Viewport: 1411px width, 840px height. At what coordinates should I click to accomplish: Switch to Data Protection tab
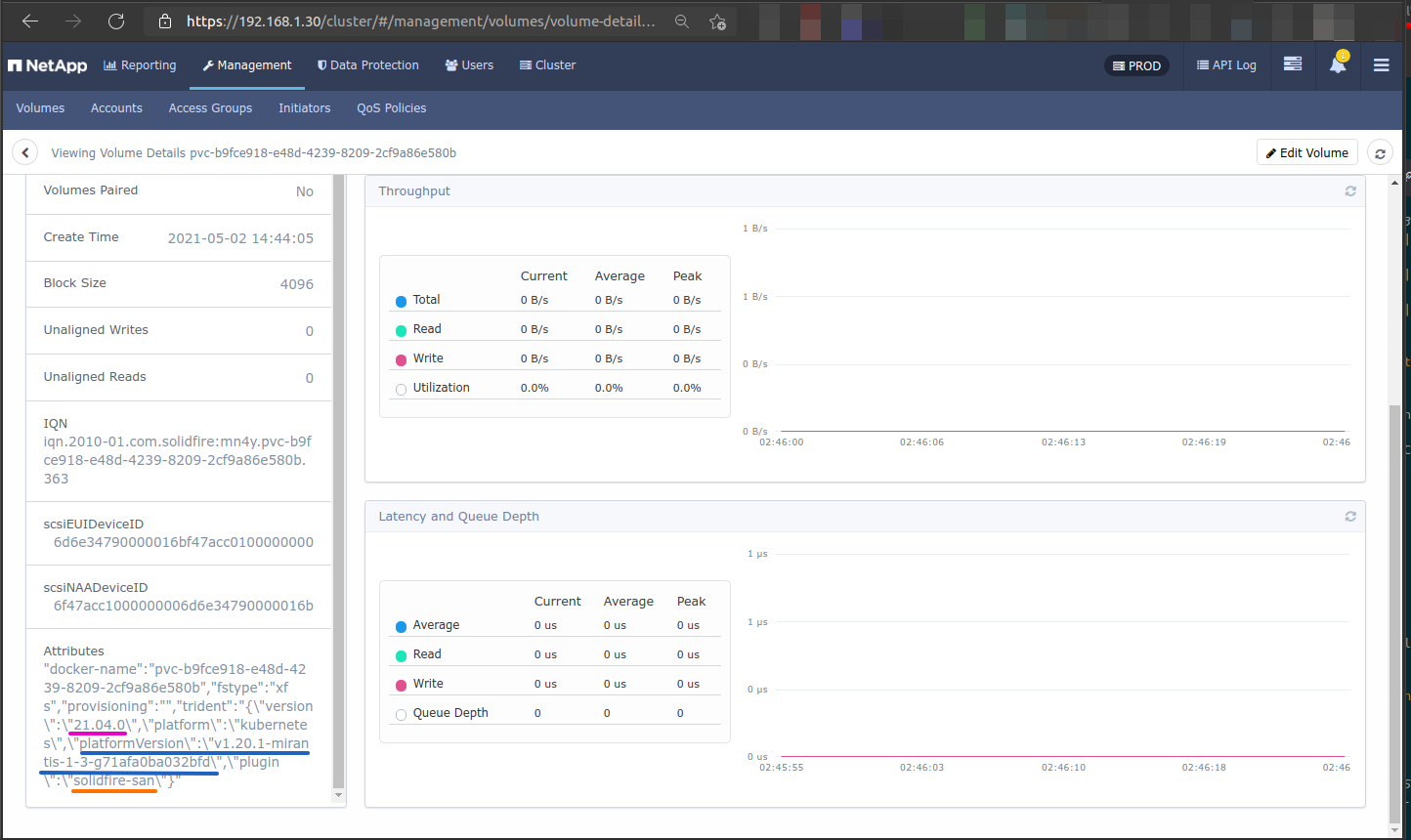(368, 65)
